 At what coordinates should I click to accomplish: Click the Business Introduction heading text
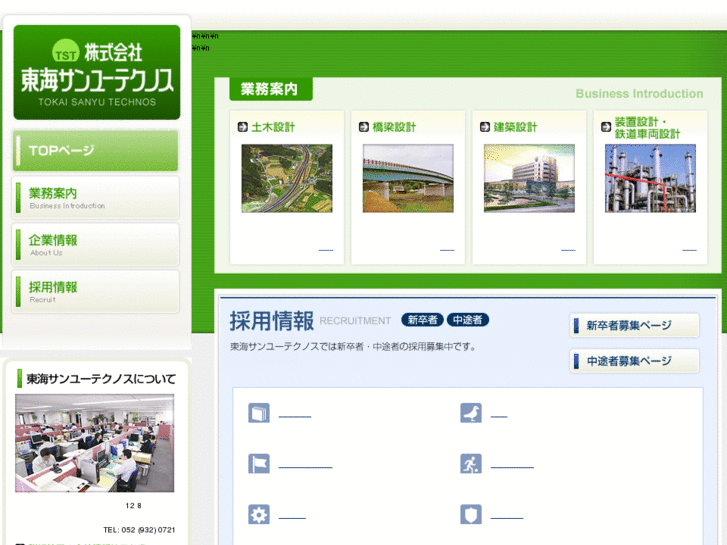(x=639, y=94)
